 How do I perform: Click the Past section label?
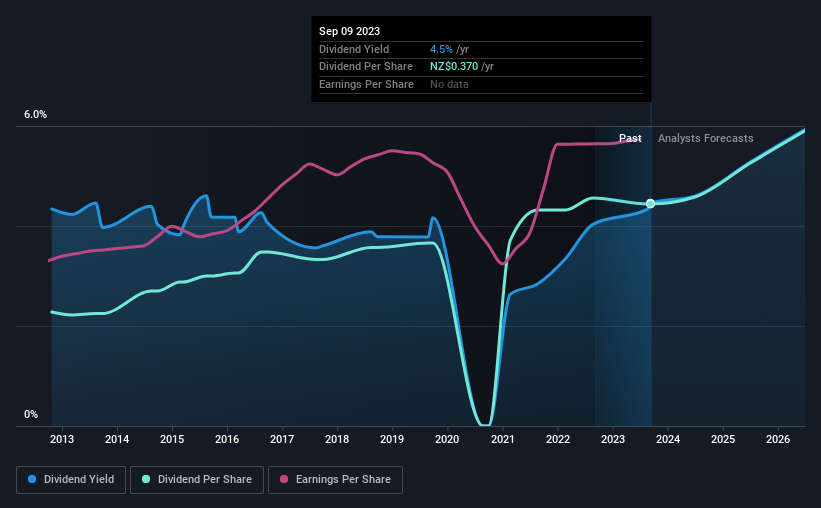630,138
